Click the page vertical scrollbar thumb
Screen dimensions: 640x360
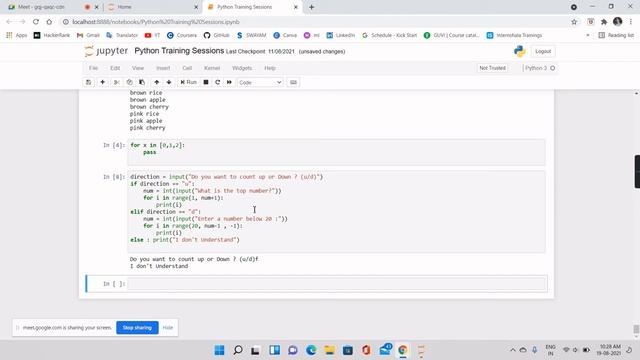tap(636, 329)
